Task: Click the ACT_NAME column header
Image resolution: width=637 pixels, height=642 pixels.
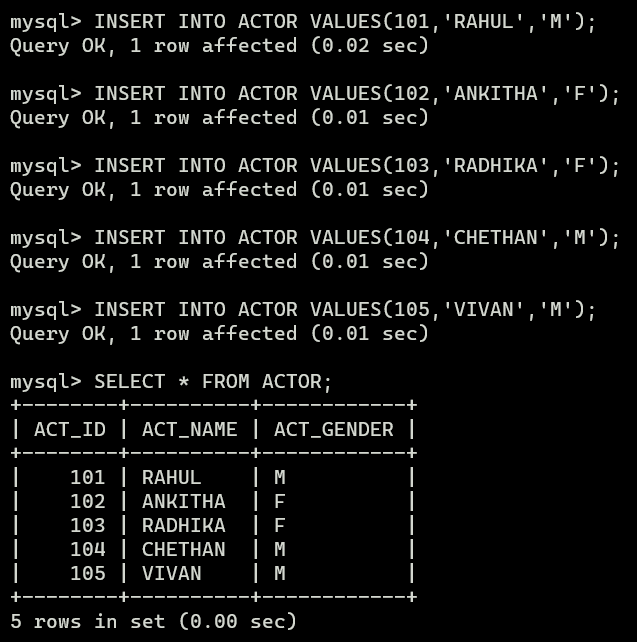Action: click(190, 430)
